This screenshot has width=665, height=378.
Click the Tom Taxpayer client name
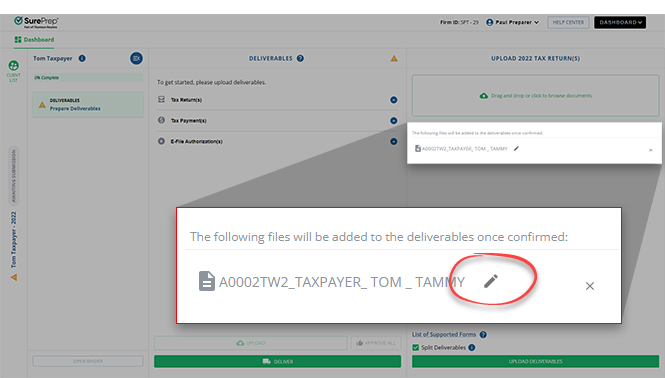53,59
